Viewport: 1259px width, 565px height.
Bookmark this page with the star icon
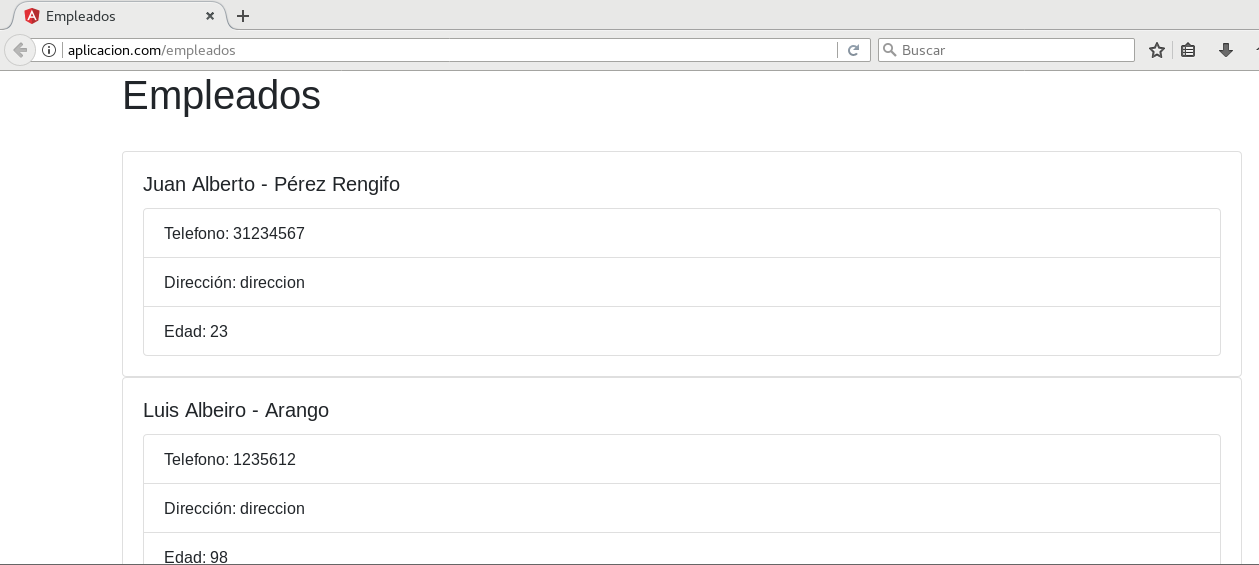1157,50
